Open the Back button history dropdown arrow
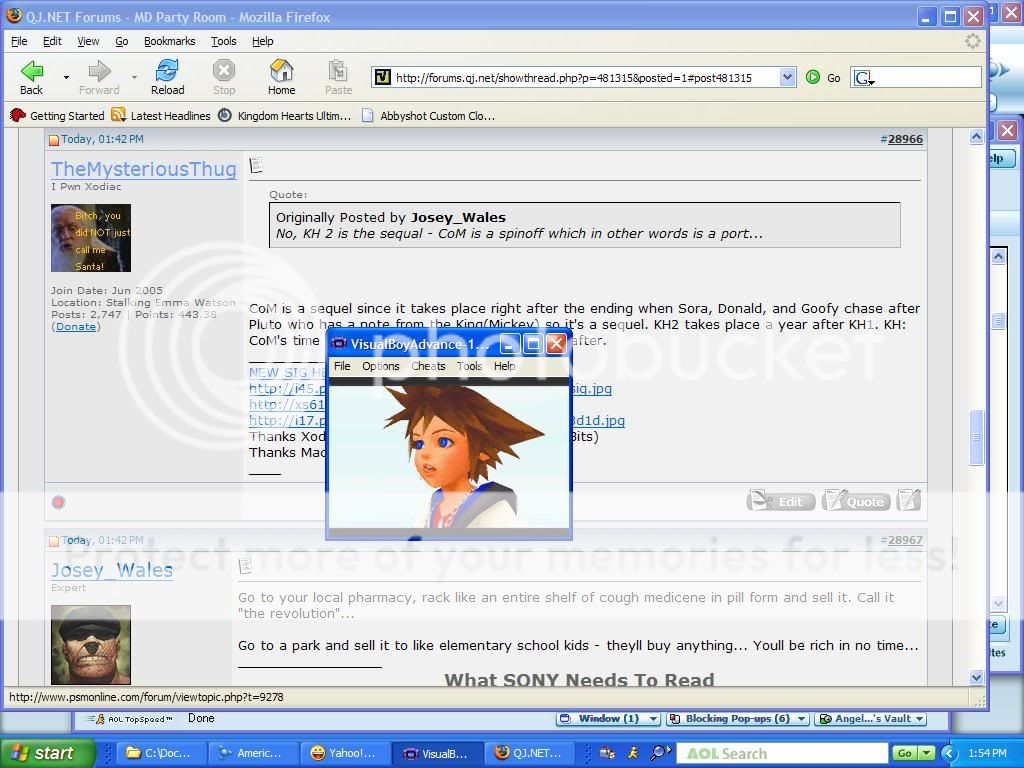Image resolution: width=1024 pixels, height=768 pixels. point(66,77)
